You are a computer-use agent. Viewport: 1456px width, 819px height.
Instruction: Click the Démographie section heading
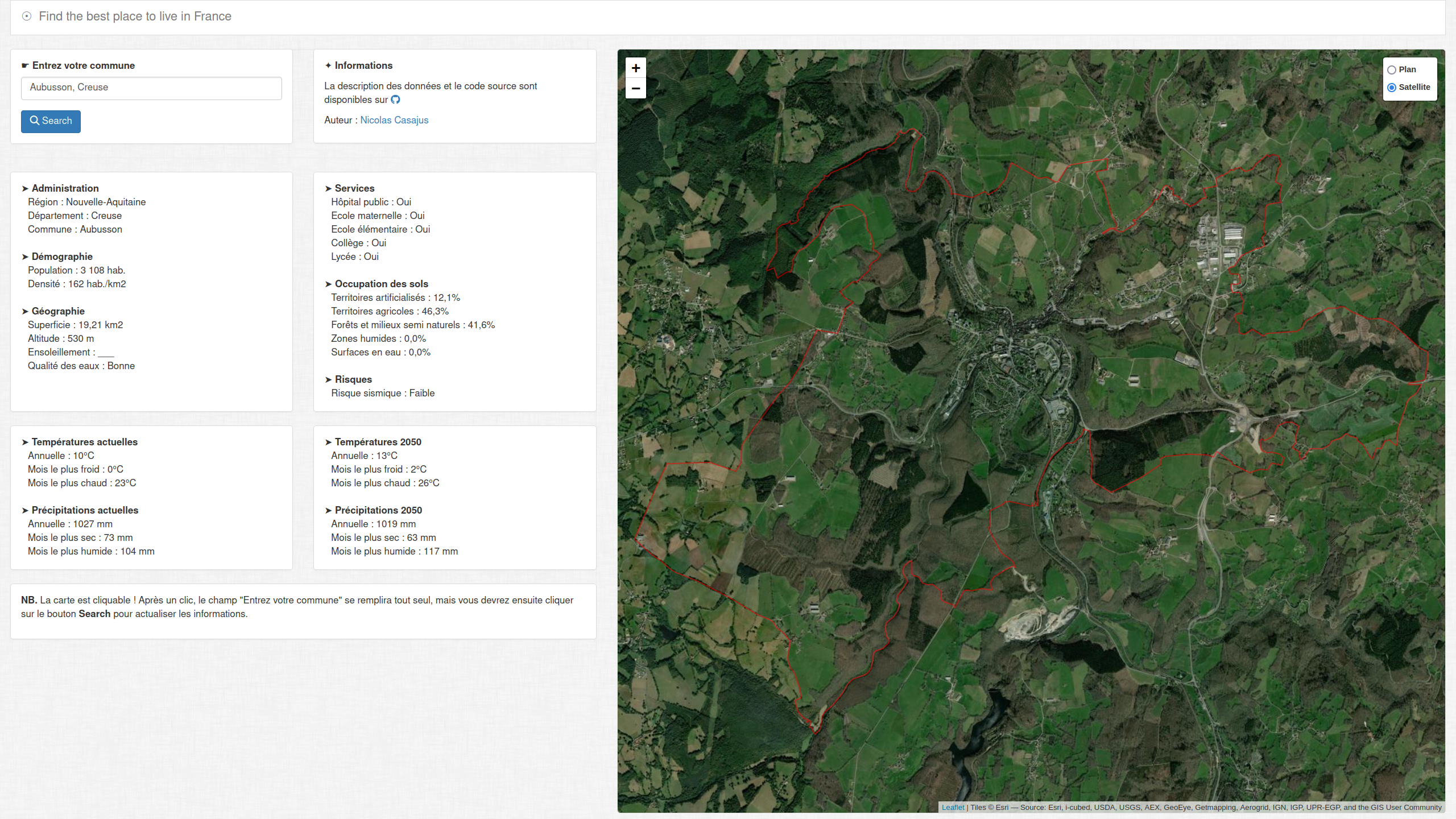62,257
